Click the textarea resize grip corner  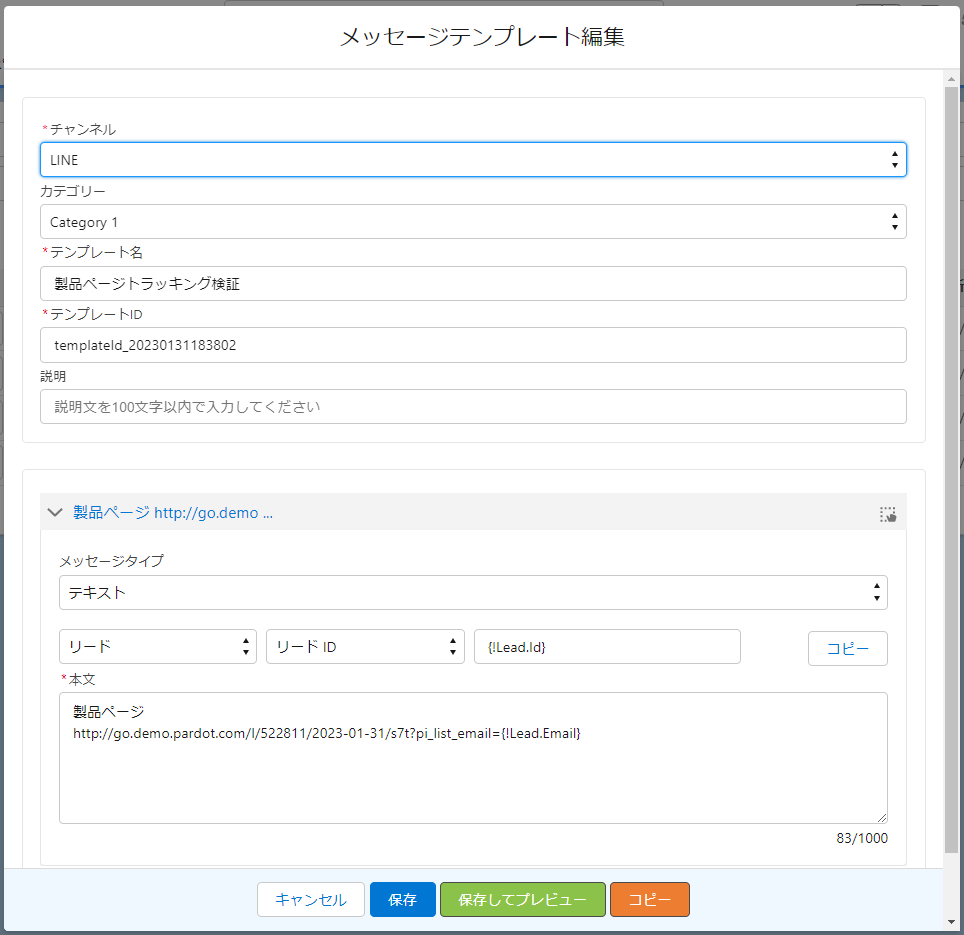point(882,818)
